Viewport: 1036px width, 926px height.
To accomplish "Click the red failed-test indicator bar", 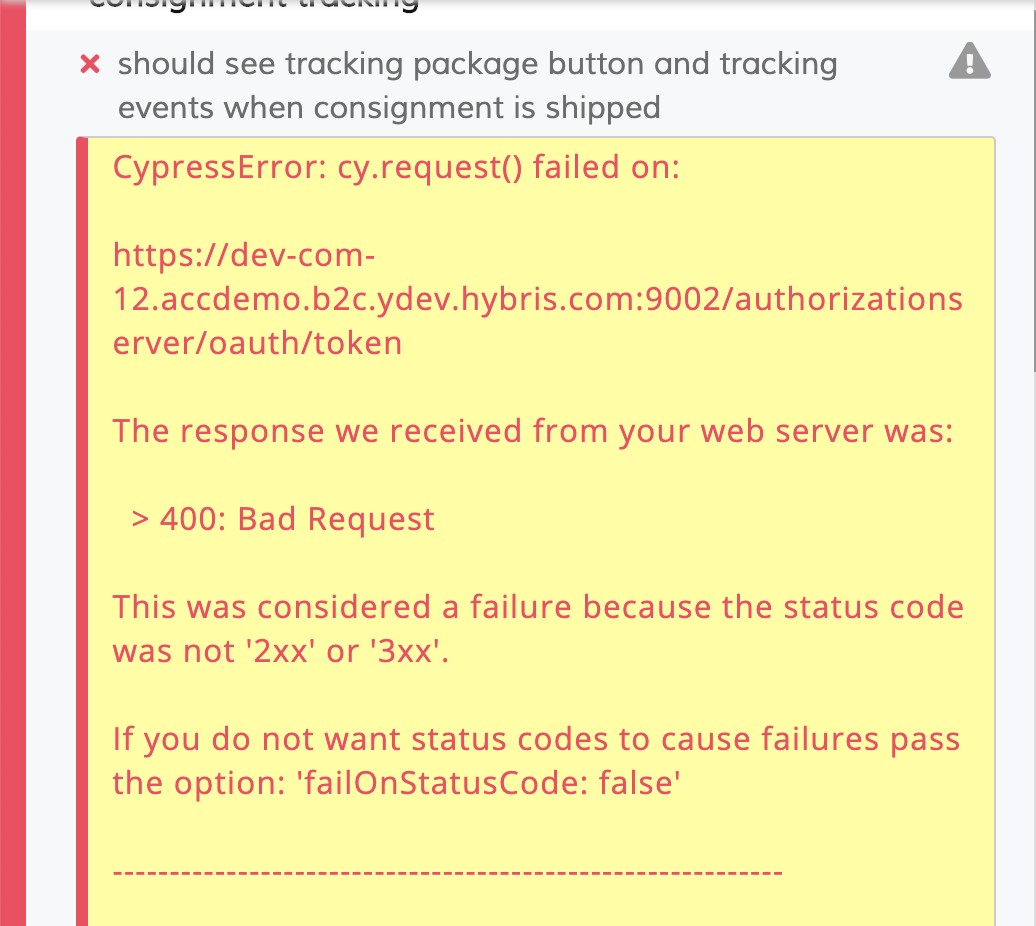I will (x=11, y=463).
